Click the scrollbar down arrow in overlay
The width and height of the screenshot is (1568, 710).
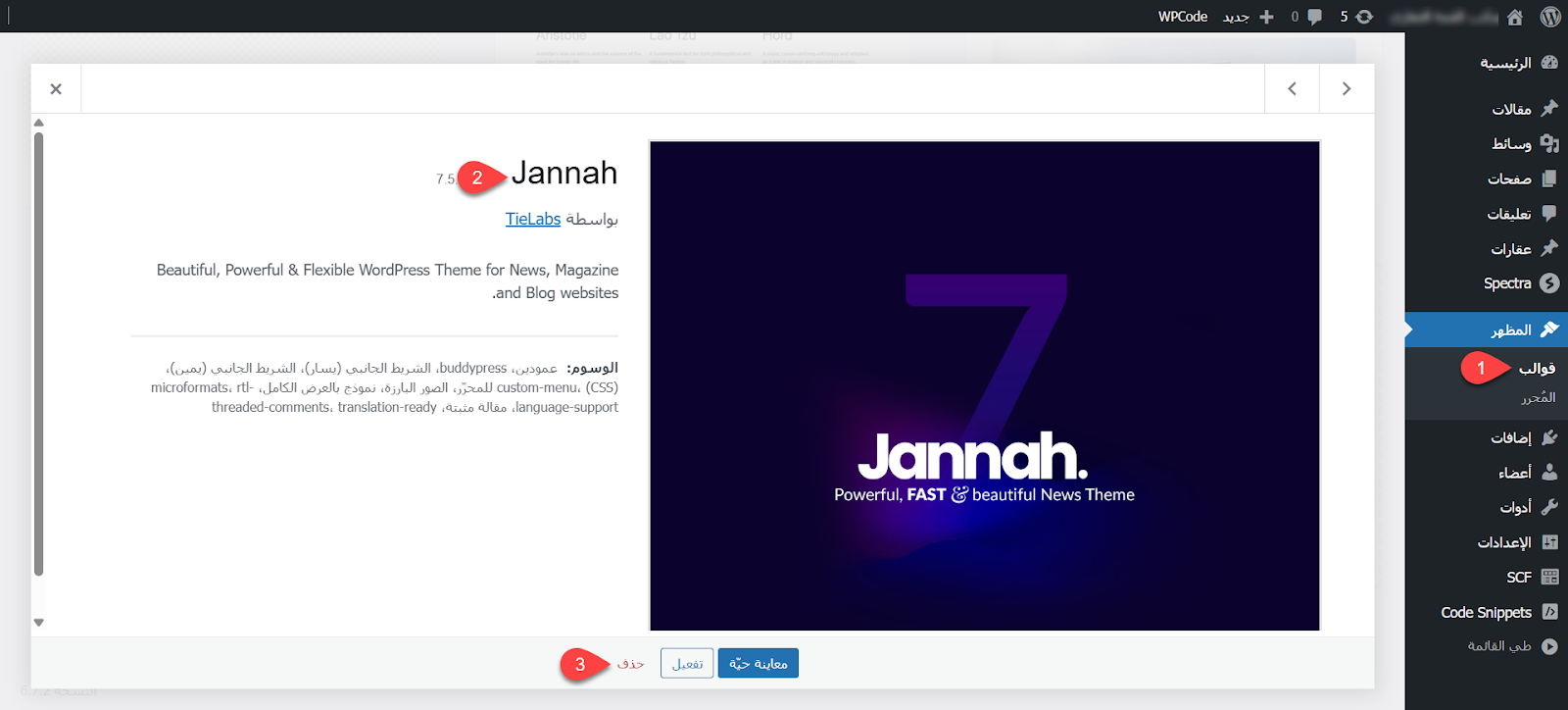(x=39, y=623)
